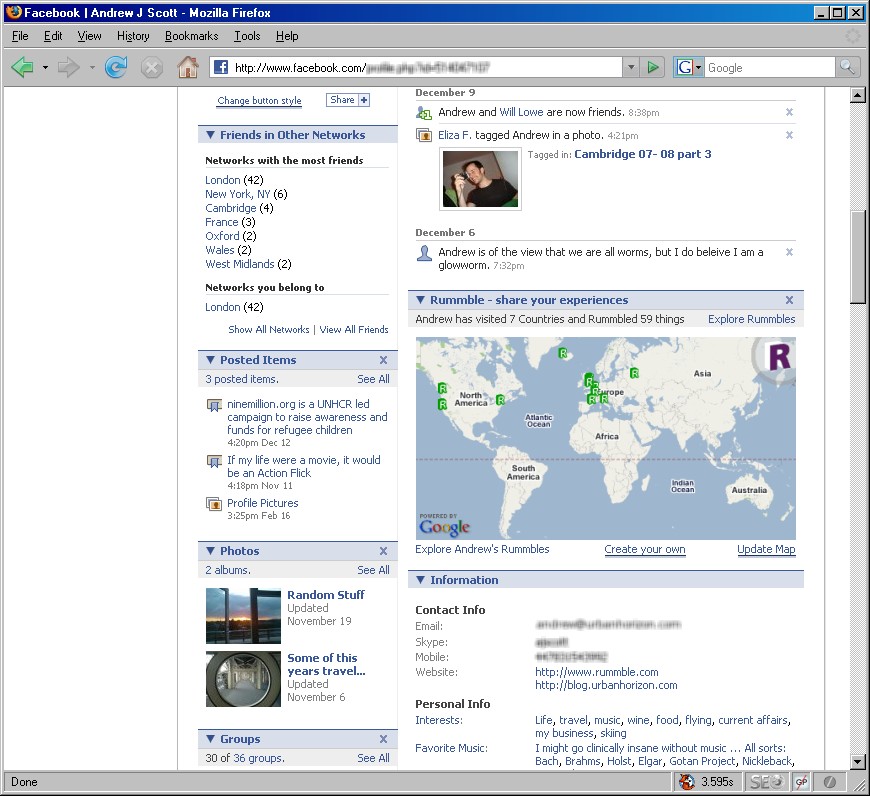Click the Facebook favicon in the address bar
Screen dimensions: 870x796
click(x=221, y=68)
